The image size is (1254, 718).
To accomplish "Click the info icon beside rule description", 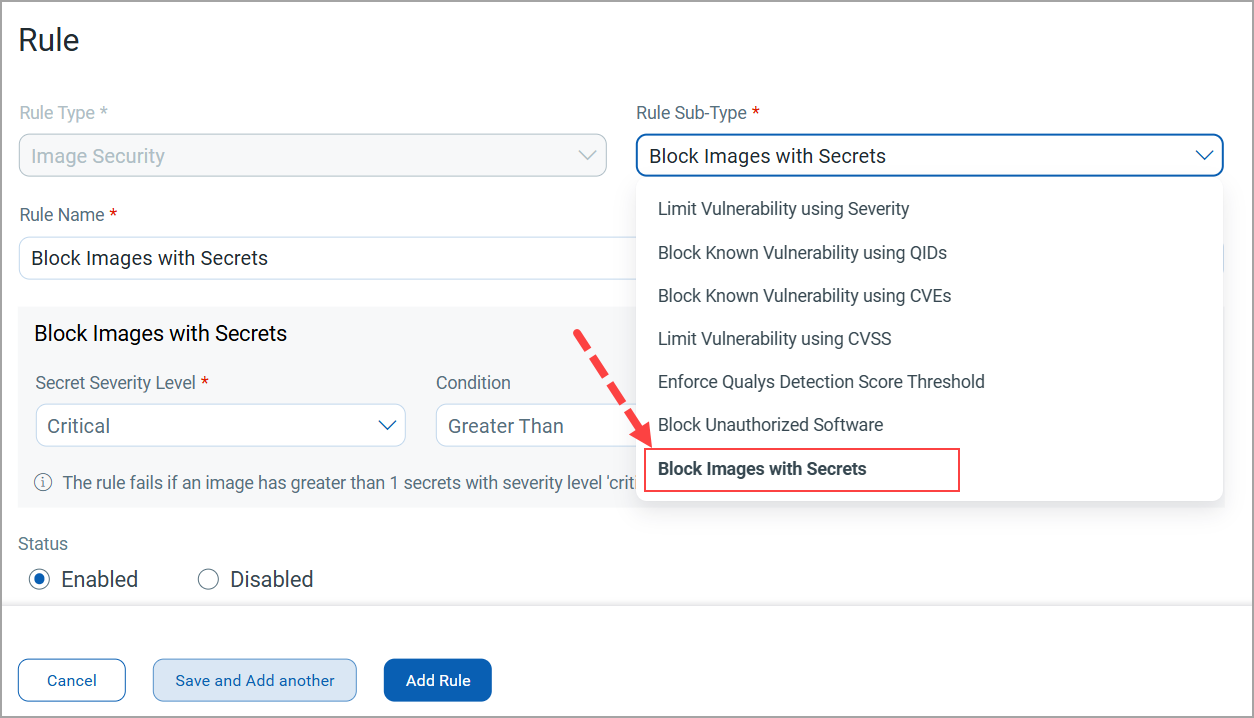I will point(43,482).
